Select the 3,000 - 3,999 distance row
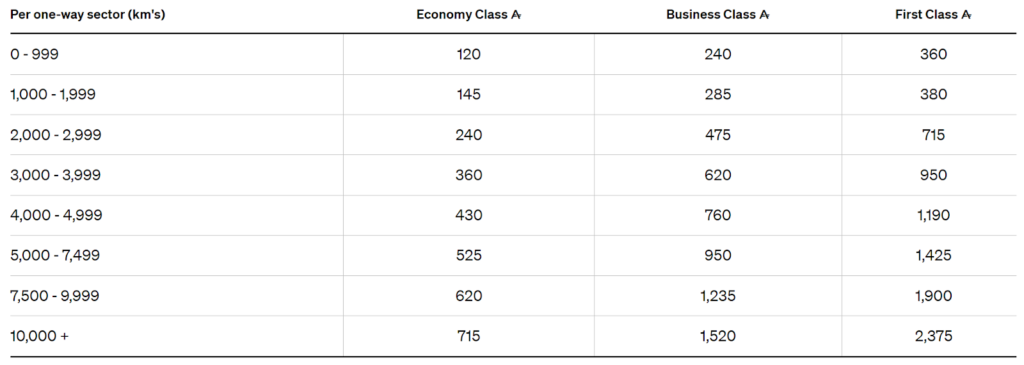 pyautogui.click(x=512, y=175)
